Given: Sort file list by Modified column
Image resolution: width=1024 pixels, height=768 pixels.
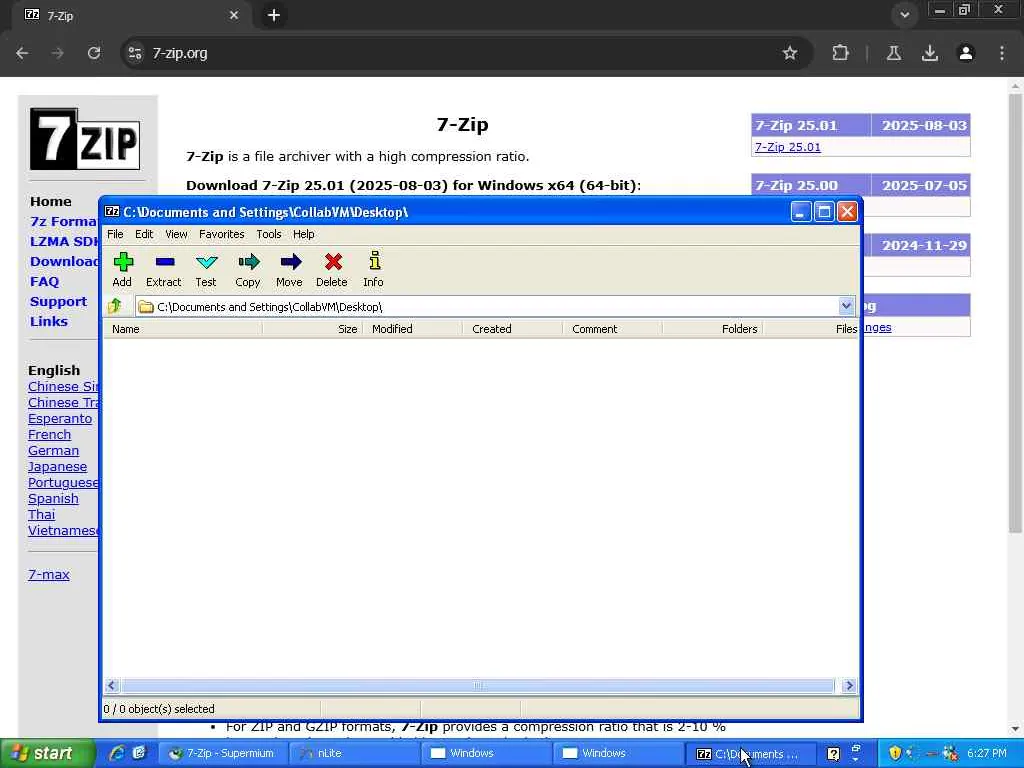Looking at the screenshot, I should (412, 328).
